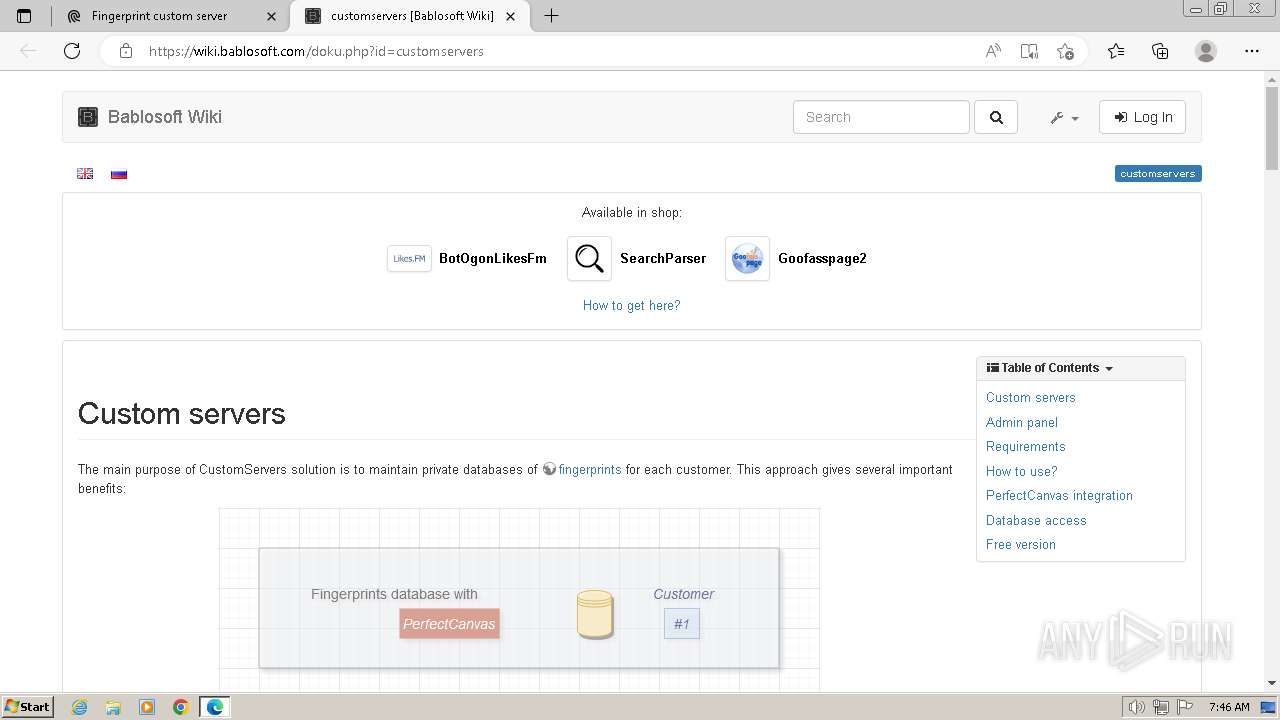Click the taskbar clock showing 7:46 AM
This screenshot has width=1280, height=720.
pyautogui.click(x=1229, y=707)
